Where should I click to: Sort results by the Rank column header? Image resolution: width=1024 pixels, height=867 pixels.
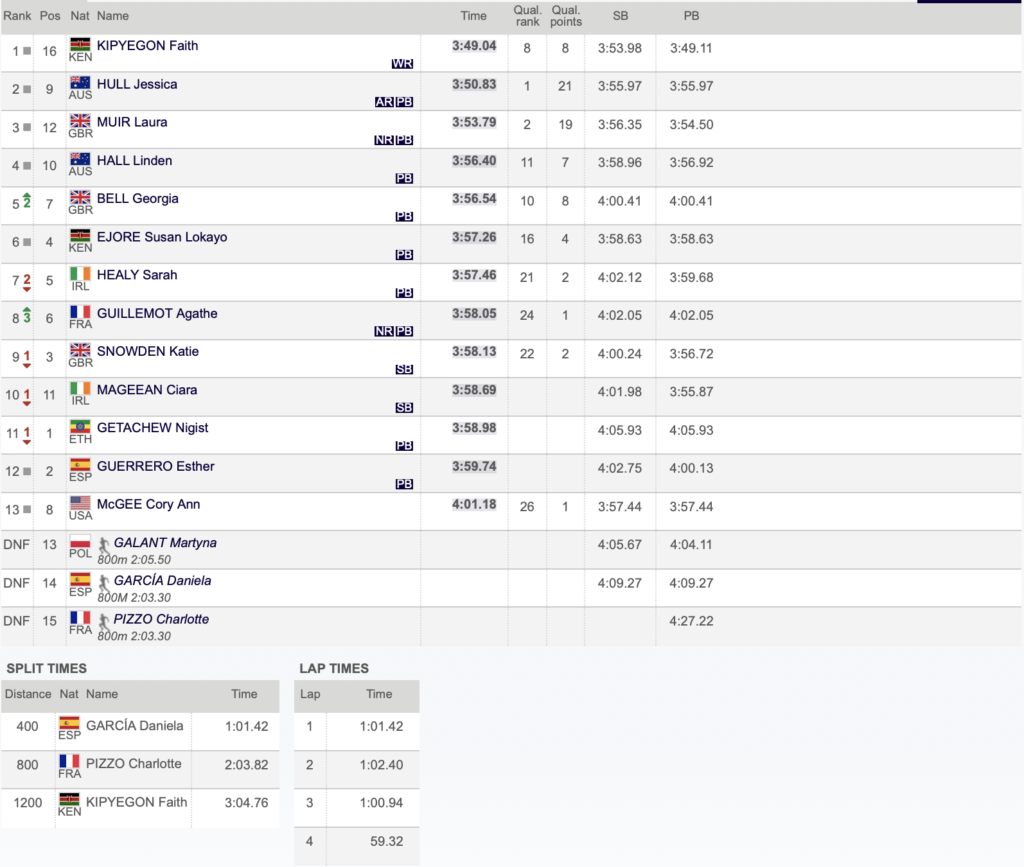click(17, 16)
